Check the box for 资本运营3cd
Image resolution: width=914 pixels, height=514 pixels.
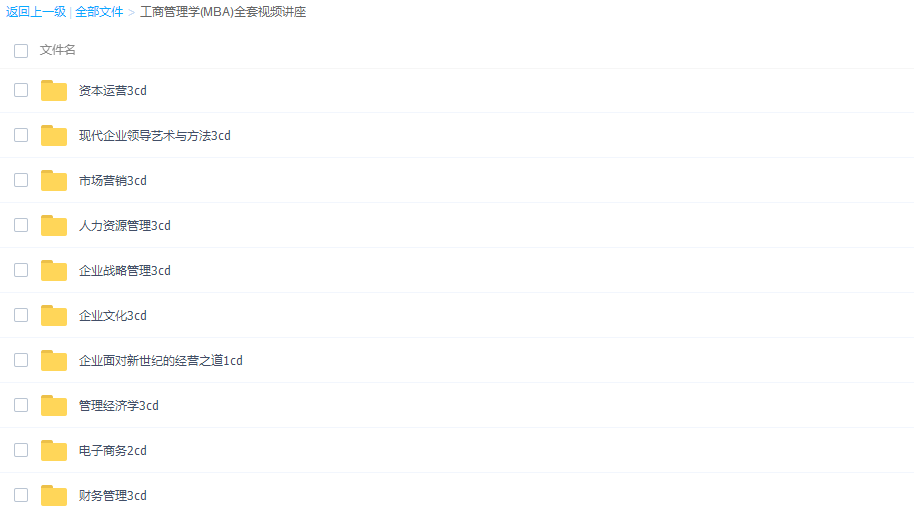pyautogui.click(x=21, y=90)
